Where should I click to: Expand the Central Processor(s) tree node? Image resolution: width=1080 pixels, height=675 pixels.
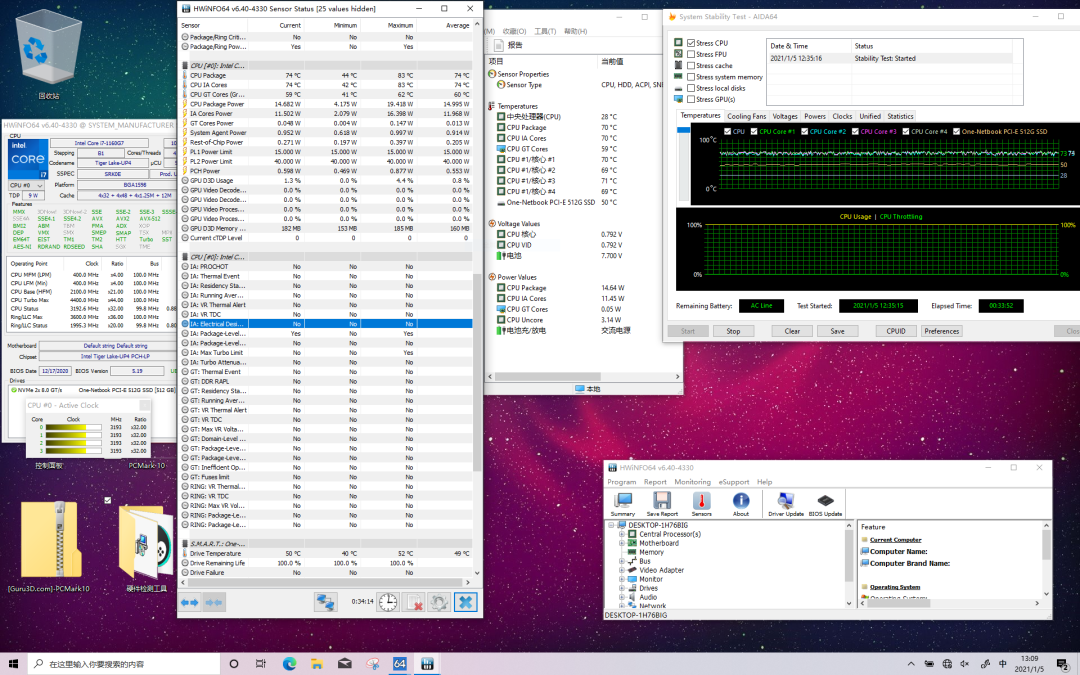(621, 534)
